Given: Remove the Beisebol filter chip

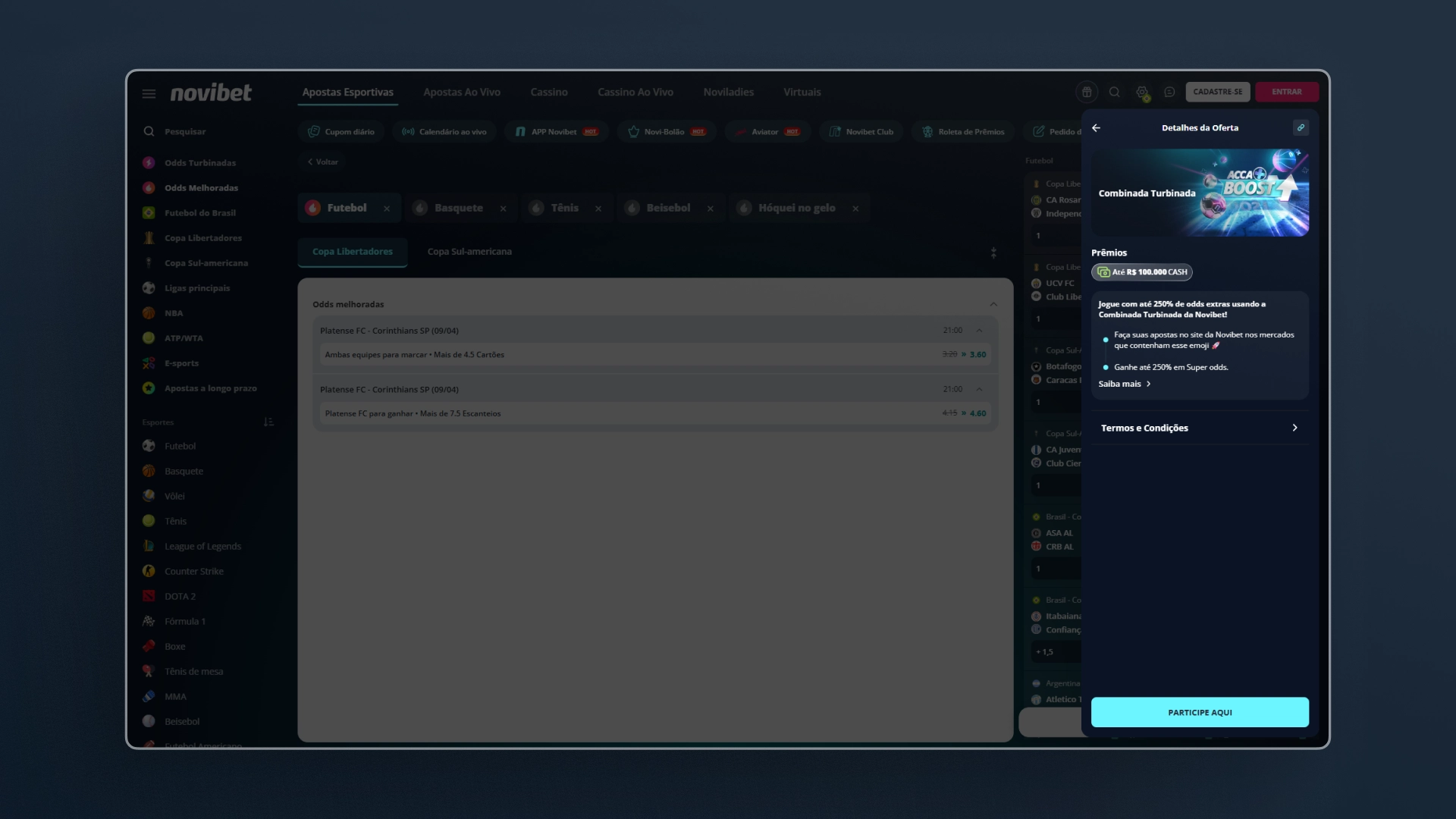Looking at the screenshot, I should click(711, 209).
